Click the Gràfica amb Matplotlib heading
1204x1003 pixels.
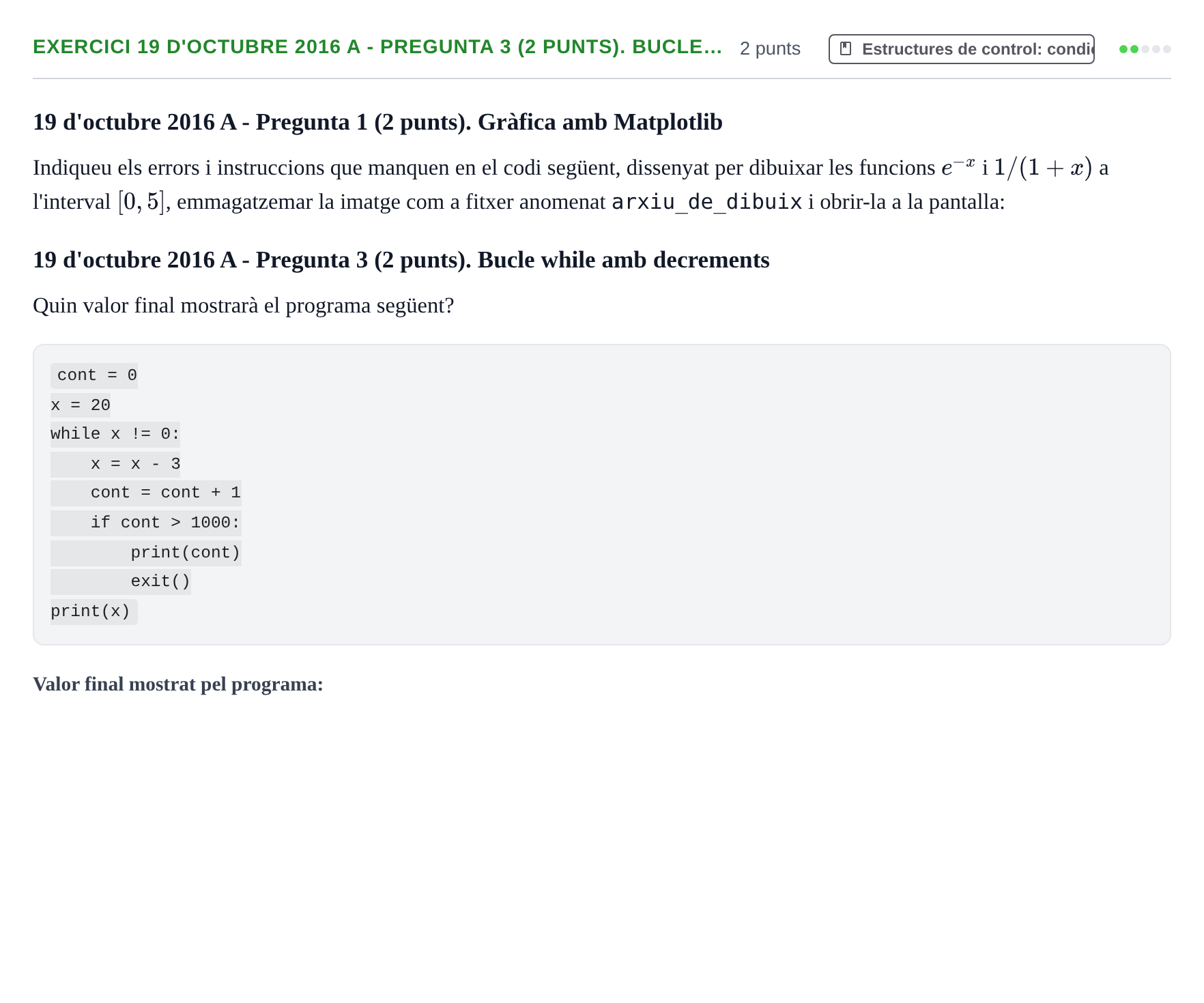click(x=377, y=122)
